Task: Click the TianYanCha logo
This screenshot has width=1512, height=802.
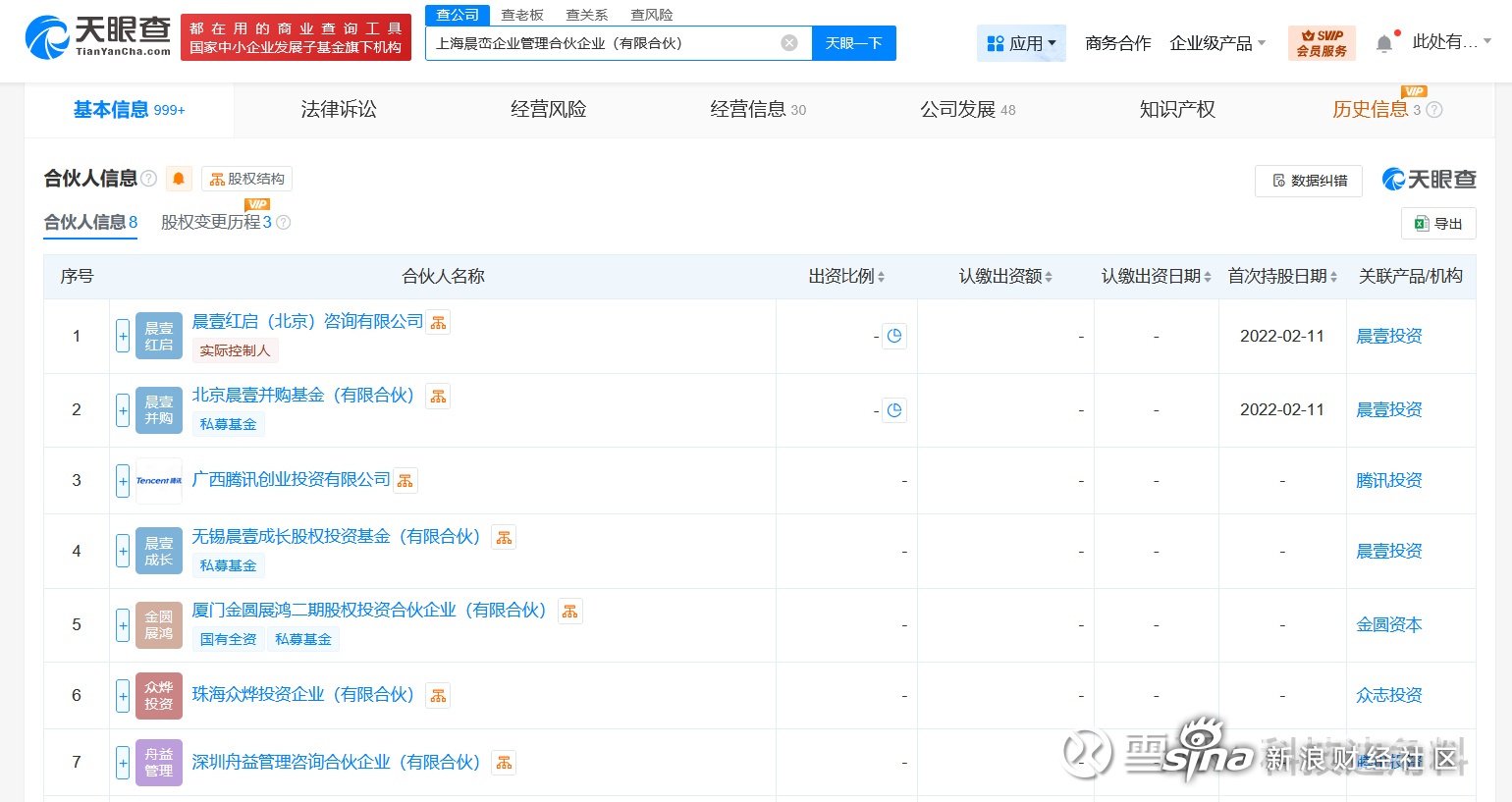Action: 97,37
